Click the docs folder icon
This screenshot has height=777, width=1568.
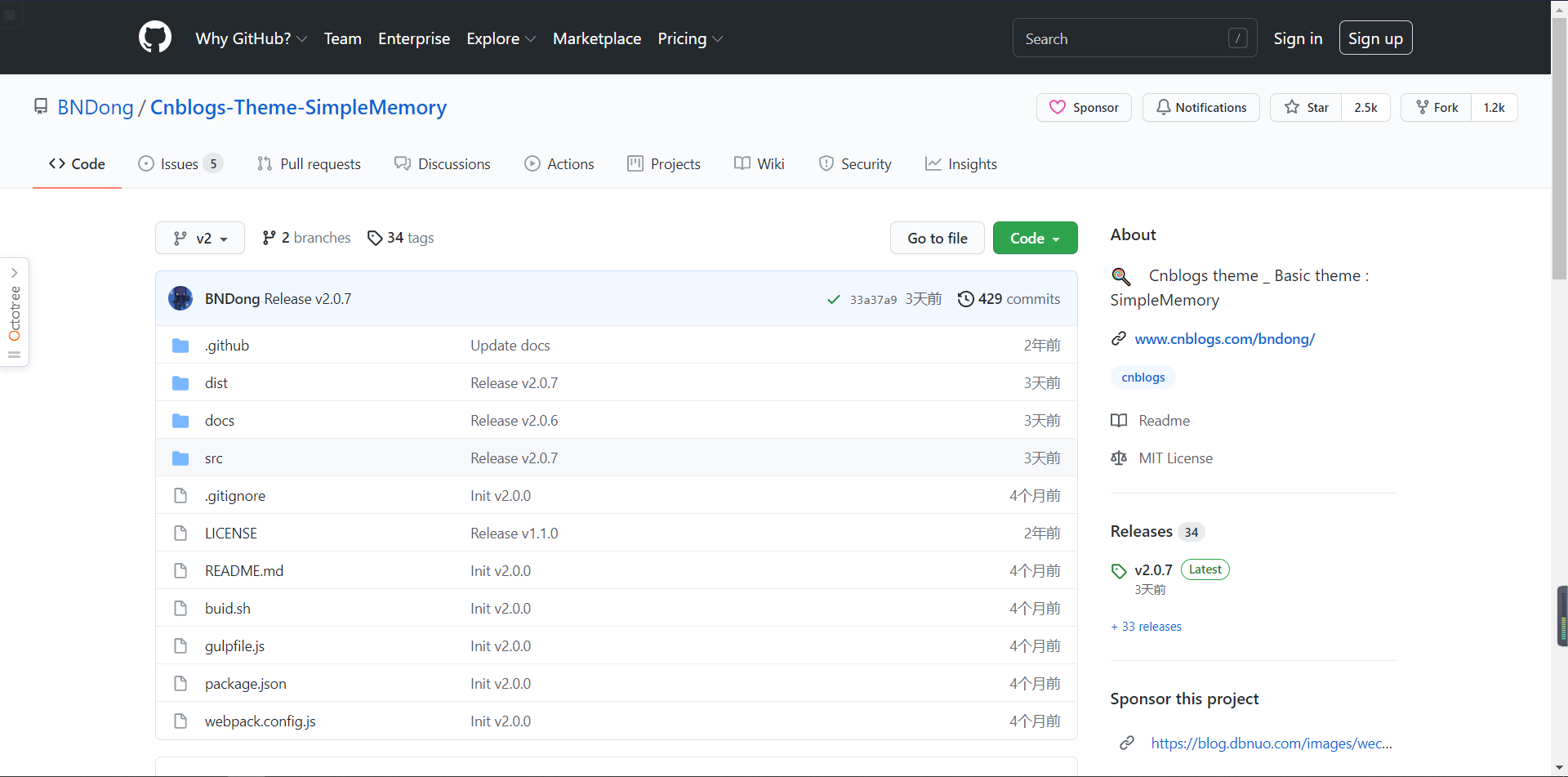coord(180,421)
